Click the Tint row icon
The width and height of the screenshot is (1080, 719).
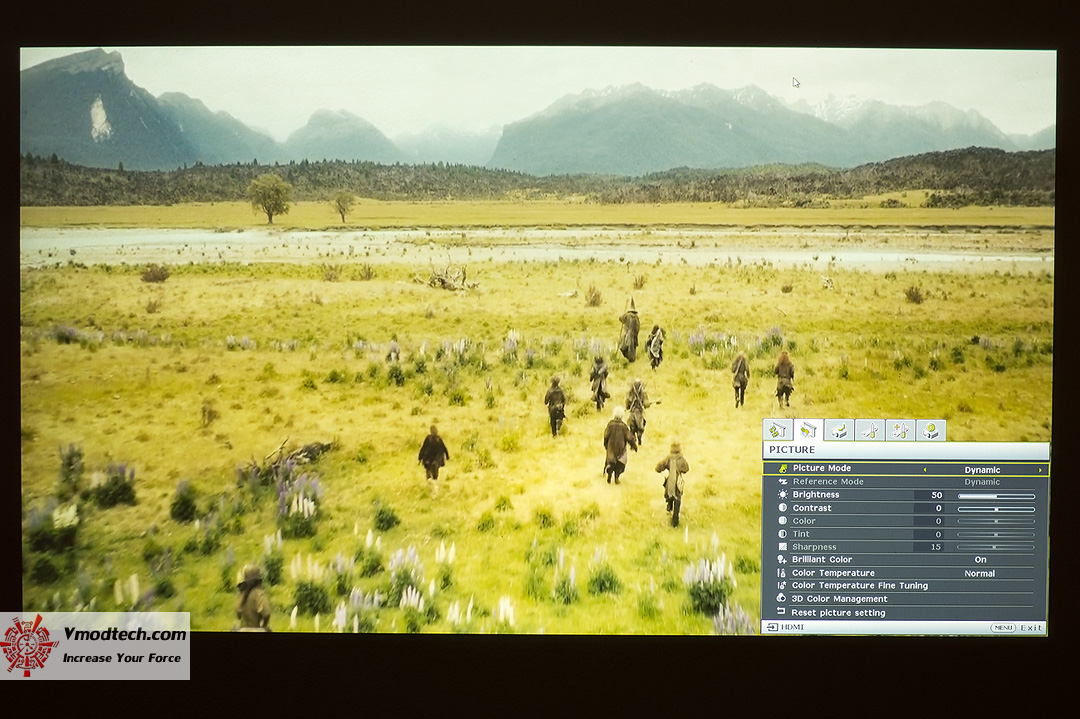pyautogui.click(x=782, y=534)
